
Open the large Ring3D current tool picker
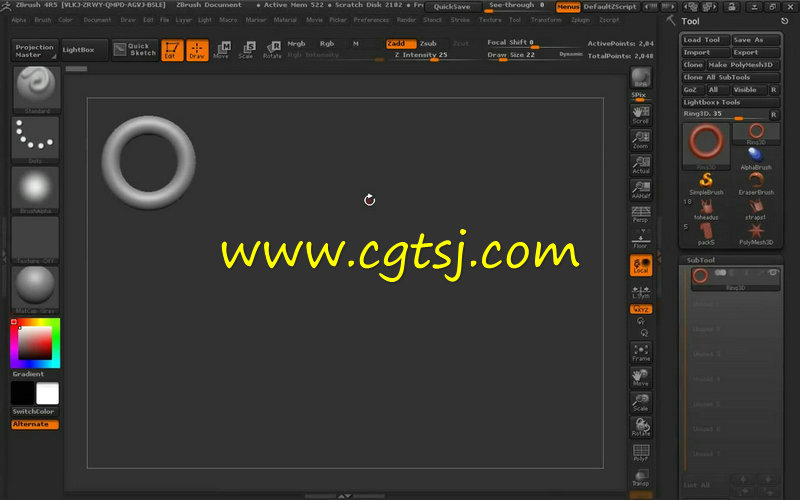point(706,145)
